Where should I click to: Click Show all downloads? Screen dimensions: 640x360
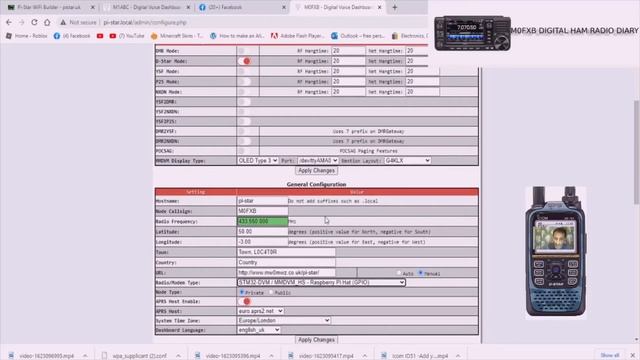(x=610, y=356)
